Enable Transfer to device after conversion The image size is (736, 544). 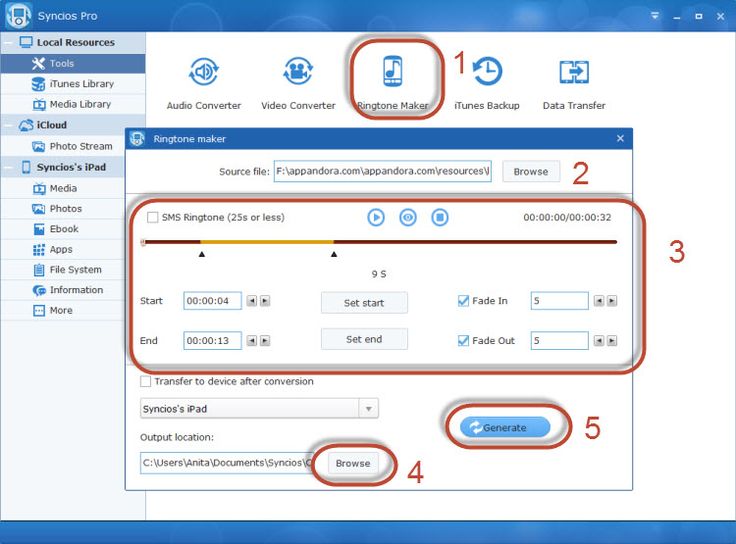[x=146, y=381]
